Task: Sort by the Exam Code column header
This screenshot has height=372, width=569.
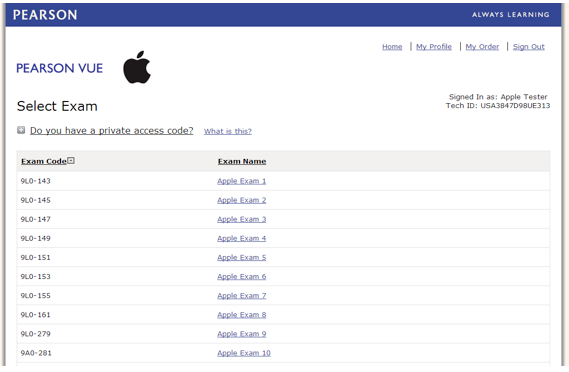Action: click(44, 161)
